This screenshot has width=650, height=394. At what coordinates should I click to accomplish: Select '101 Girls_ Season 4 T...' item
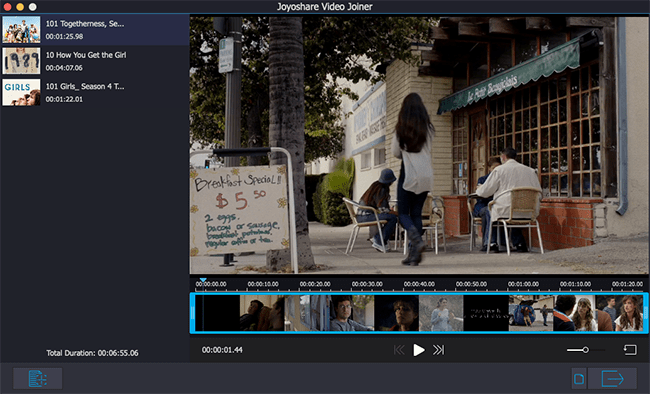click(85, 86)
